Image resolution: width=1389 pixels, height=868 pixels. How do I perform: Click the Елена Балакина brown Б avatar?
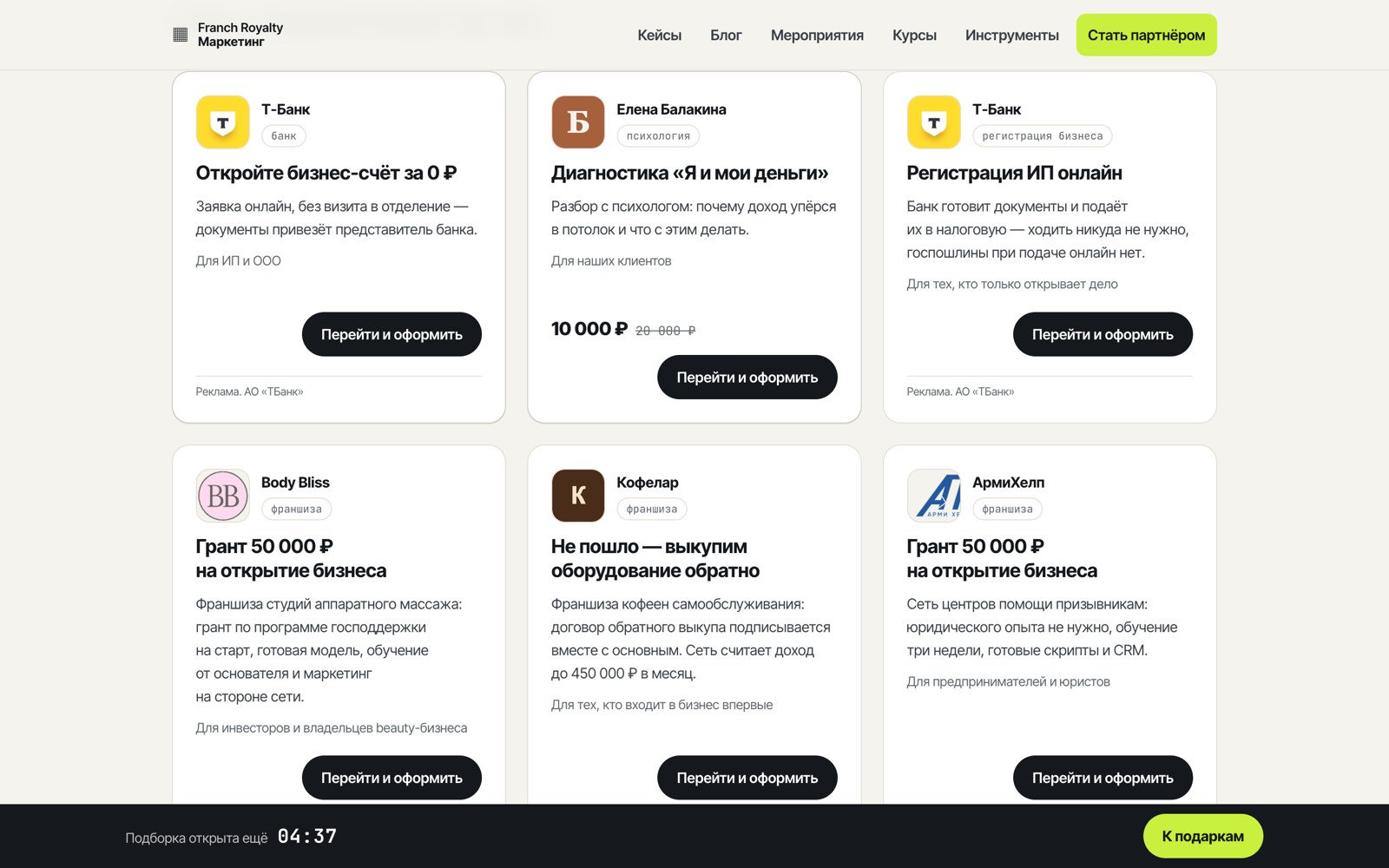click(578, 122)
